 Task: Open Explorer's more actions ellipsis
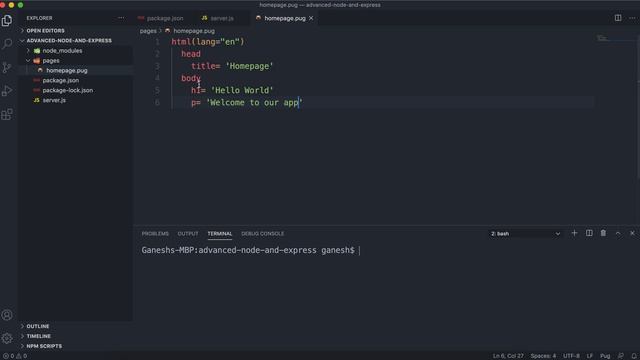[x=121, y=18]
